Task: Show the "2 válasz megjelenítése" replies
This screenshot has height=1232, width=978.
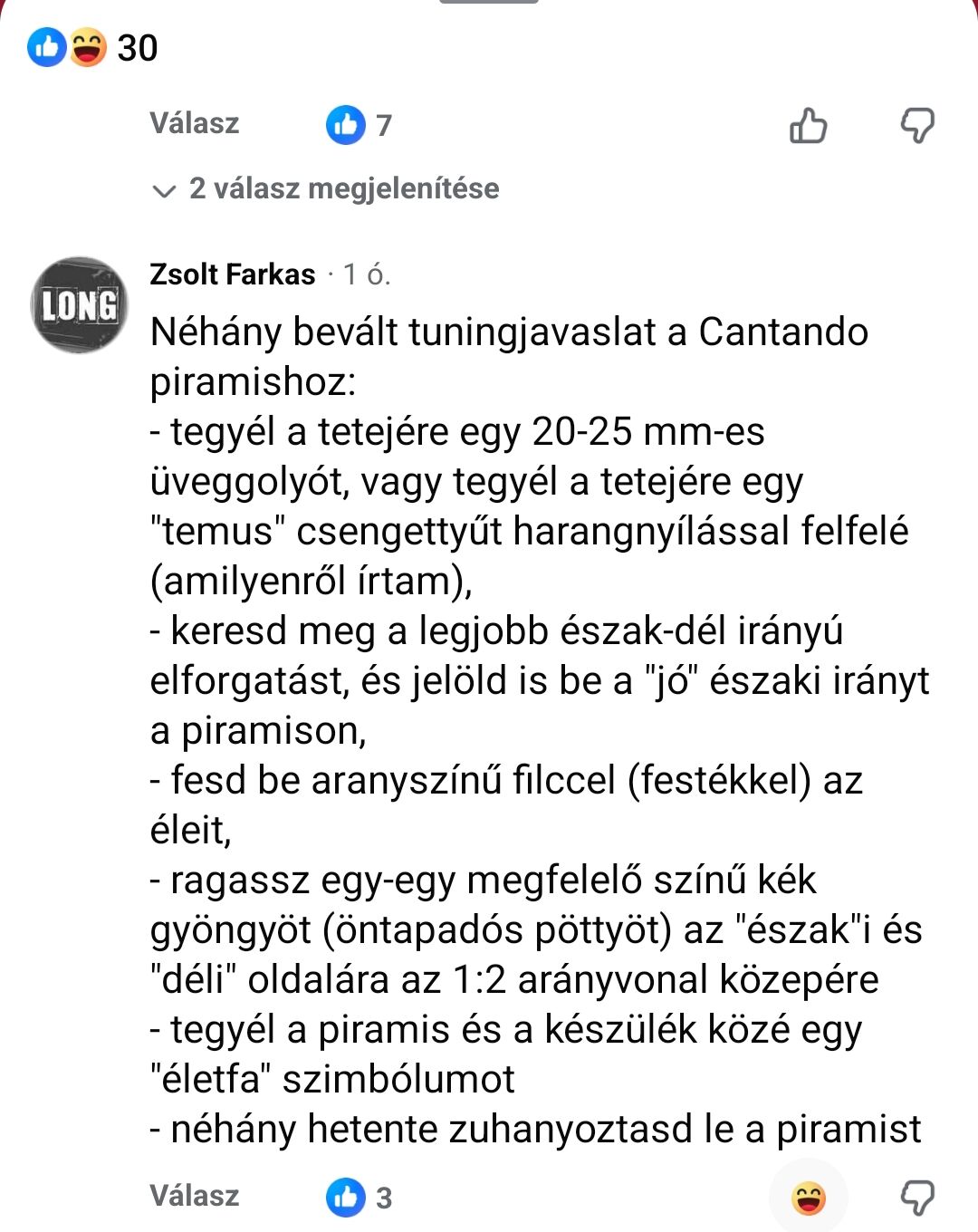Action: click(344, 188)
